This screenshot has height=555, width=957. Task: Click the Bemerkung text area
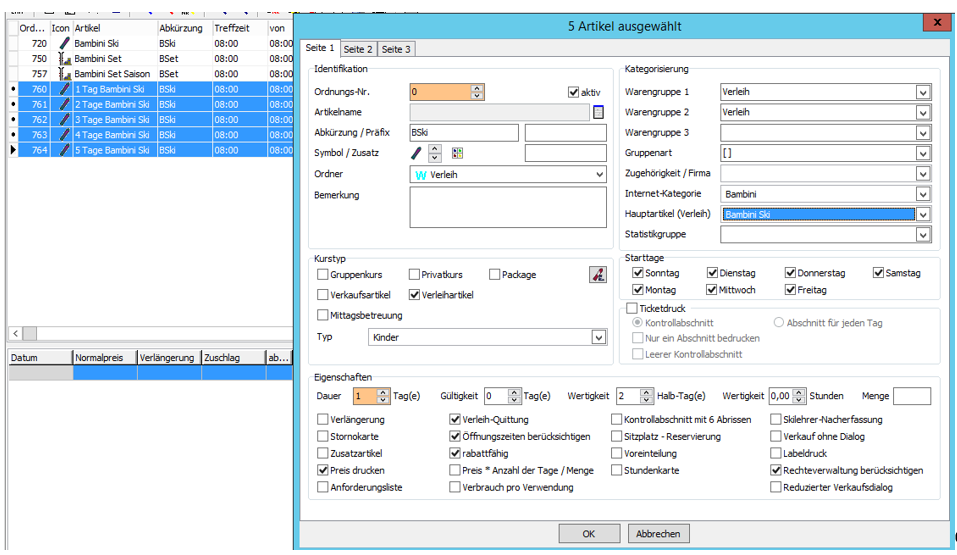[x=508, y=208]
